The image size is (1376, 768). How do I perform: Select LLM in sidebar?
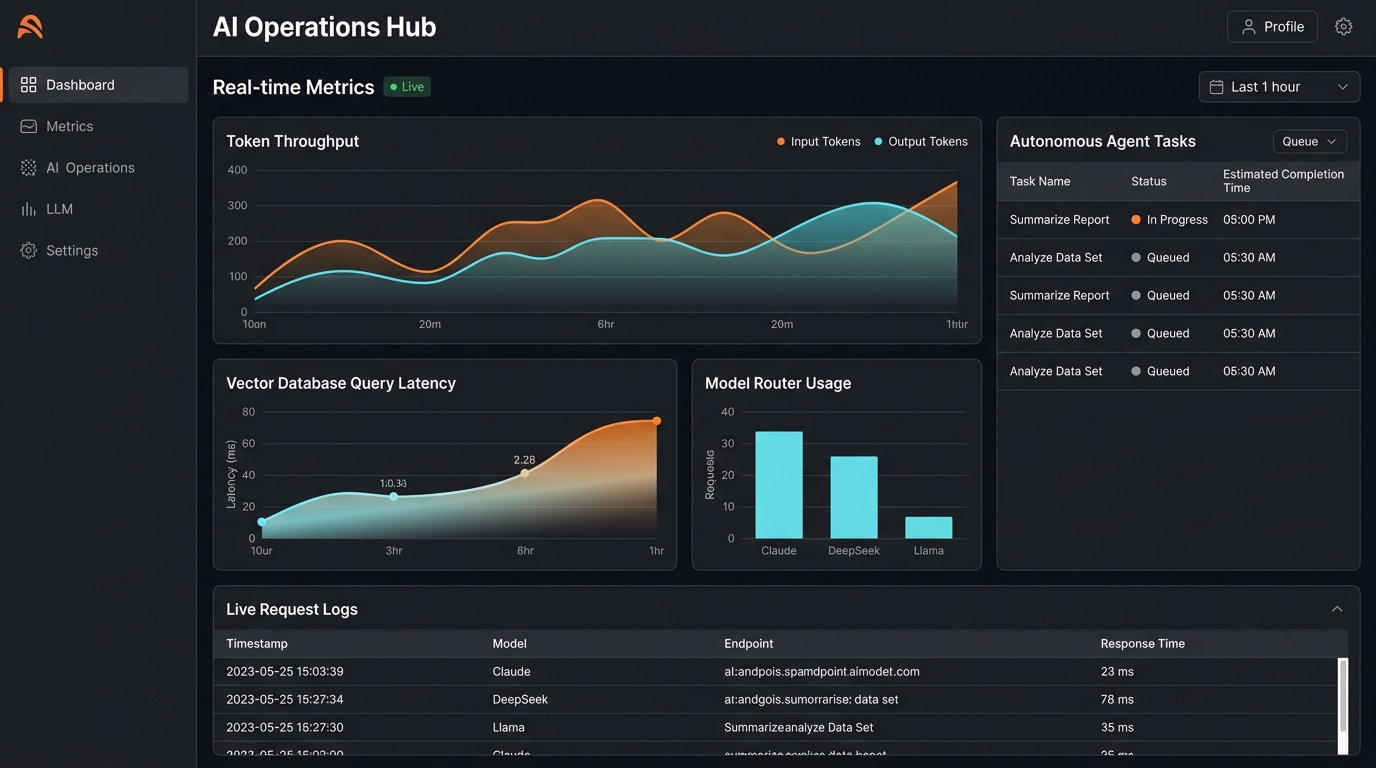(x=96, y=209)
